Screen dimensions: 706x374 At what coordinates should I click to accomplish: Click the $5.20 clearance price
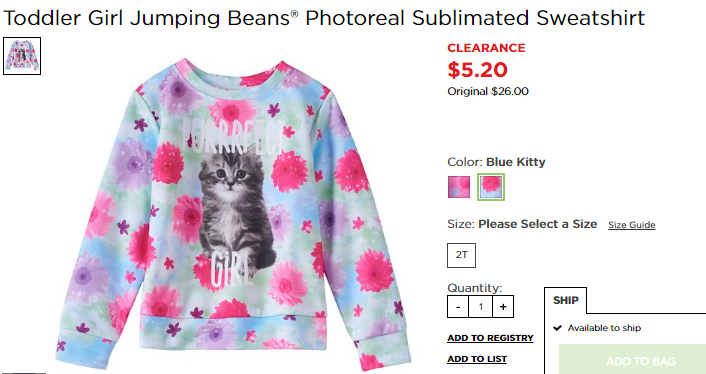pos(477,70)
